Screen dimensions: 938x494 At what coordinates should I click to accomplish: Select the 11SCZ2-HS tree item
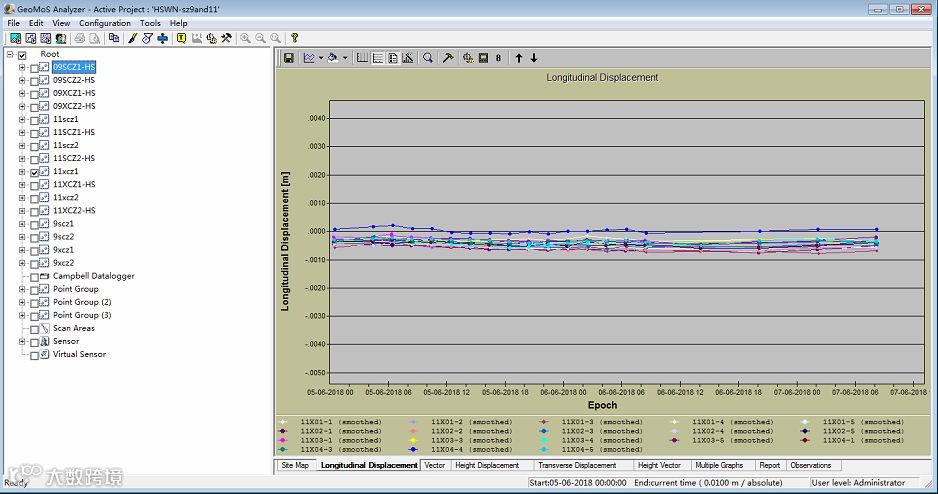click(74, 158)
